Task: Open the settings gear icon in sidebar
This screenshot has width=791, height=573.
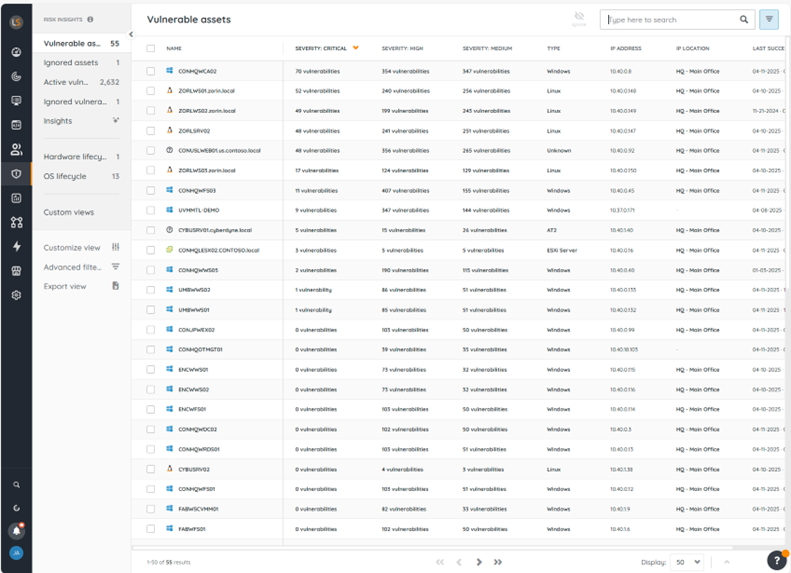Action: point(16,295)
